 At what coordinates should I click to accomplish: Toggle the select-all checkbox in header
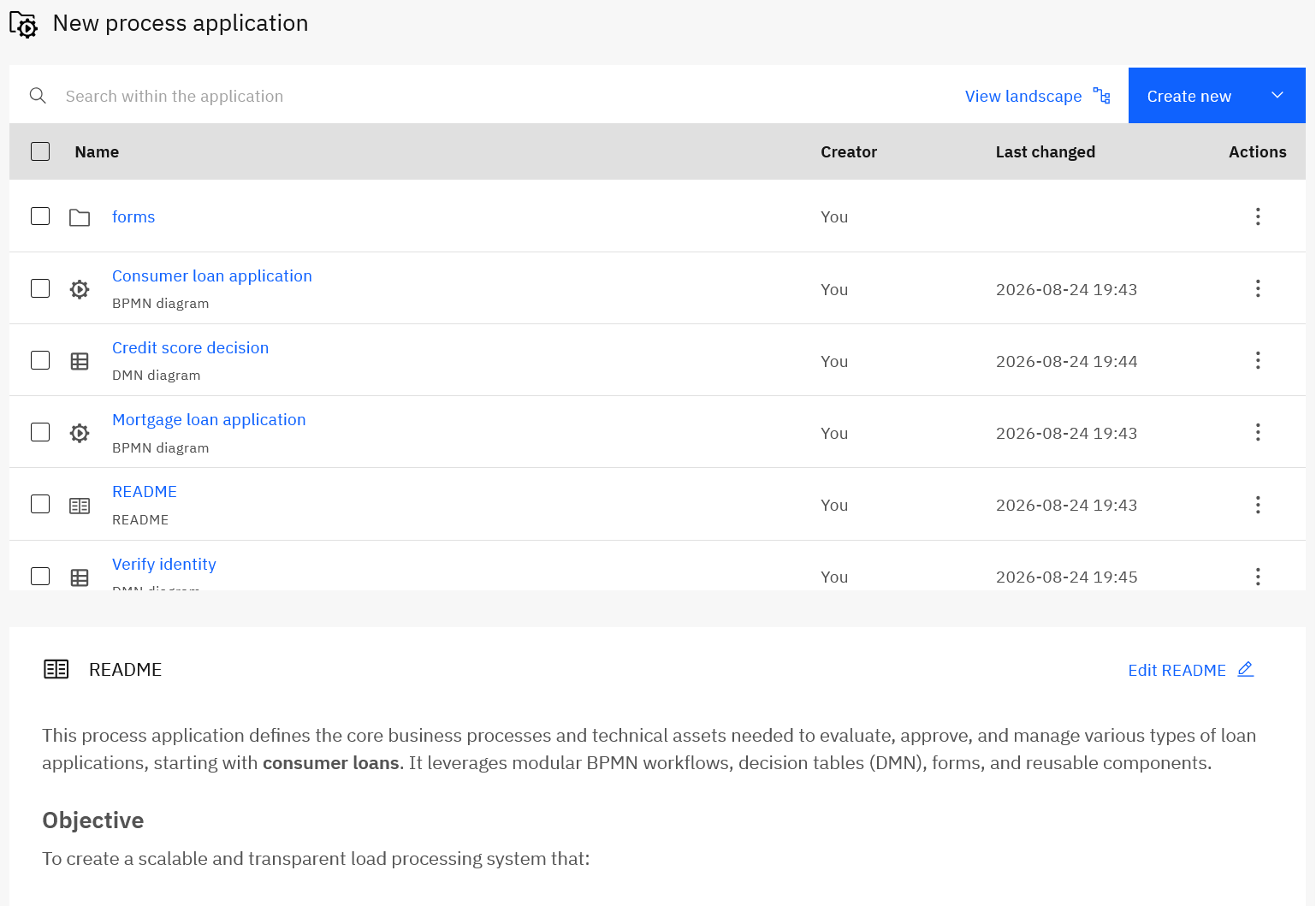40,151
